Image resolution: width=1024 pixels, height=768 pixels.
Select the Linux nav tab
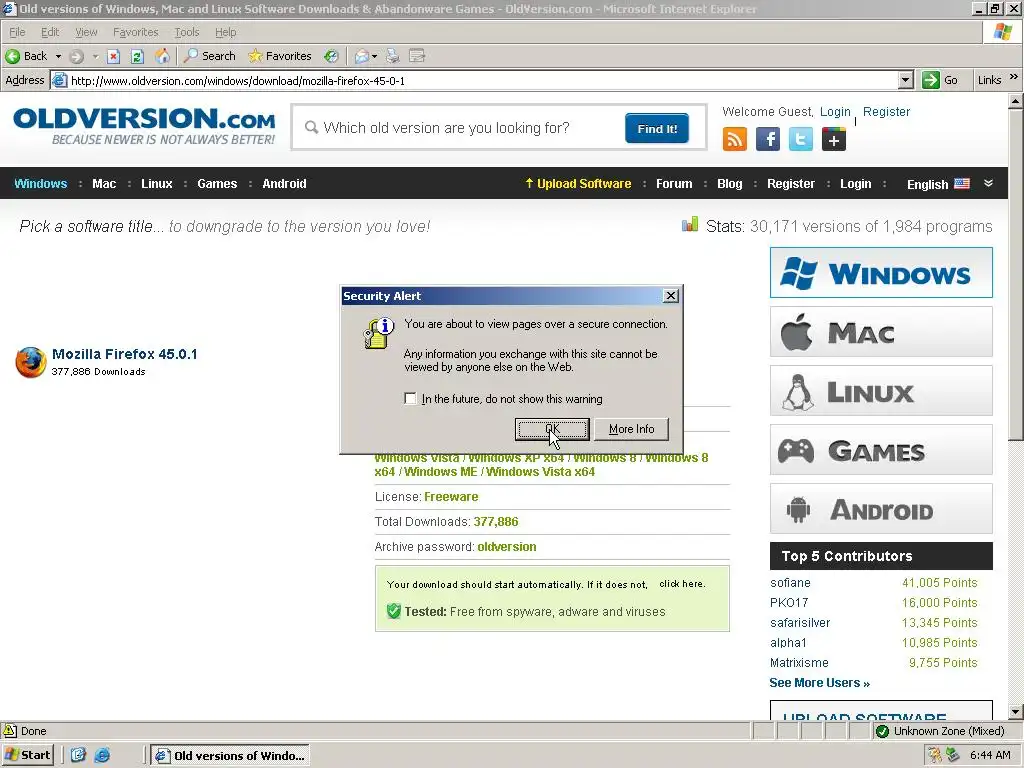157,184
